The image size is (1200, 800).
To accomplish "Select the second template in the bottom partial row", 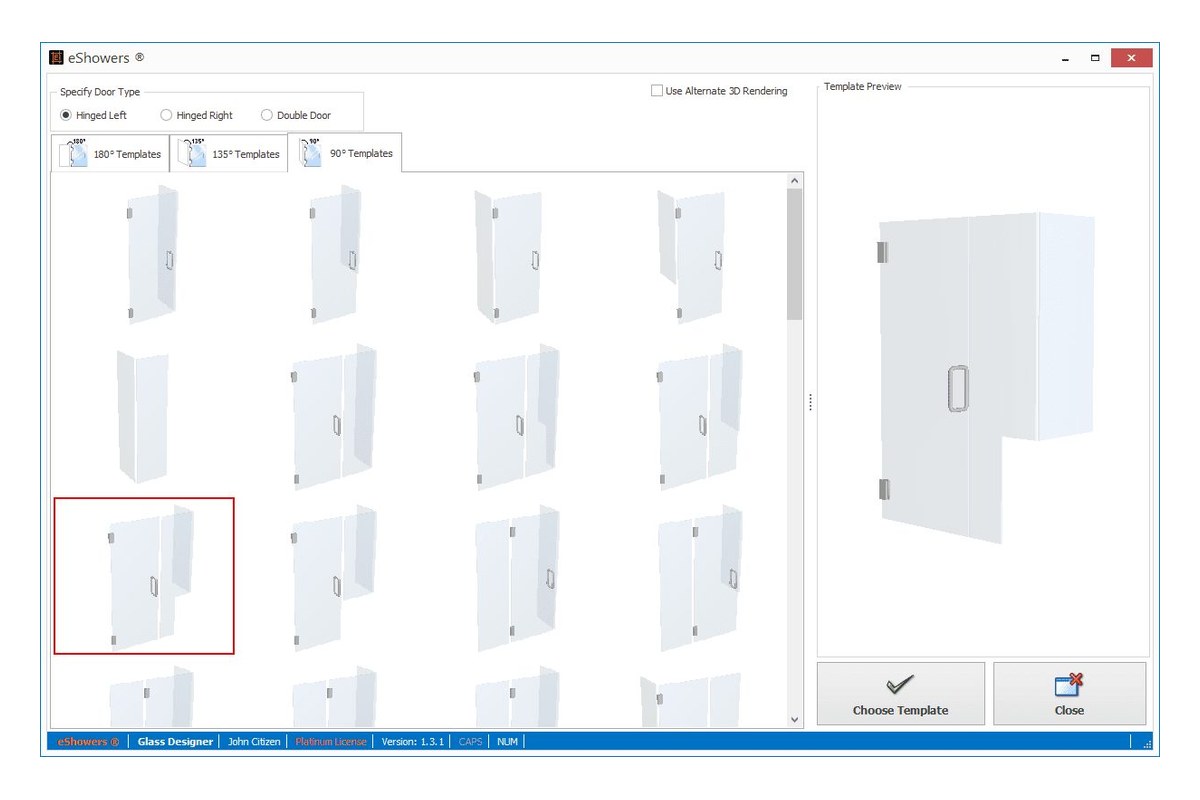I will point(333,697).
